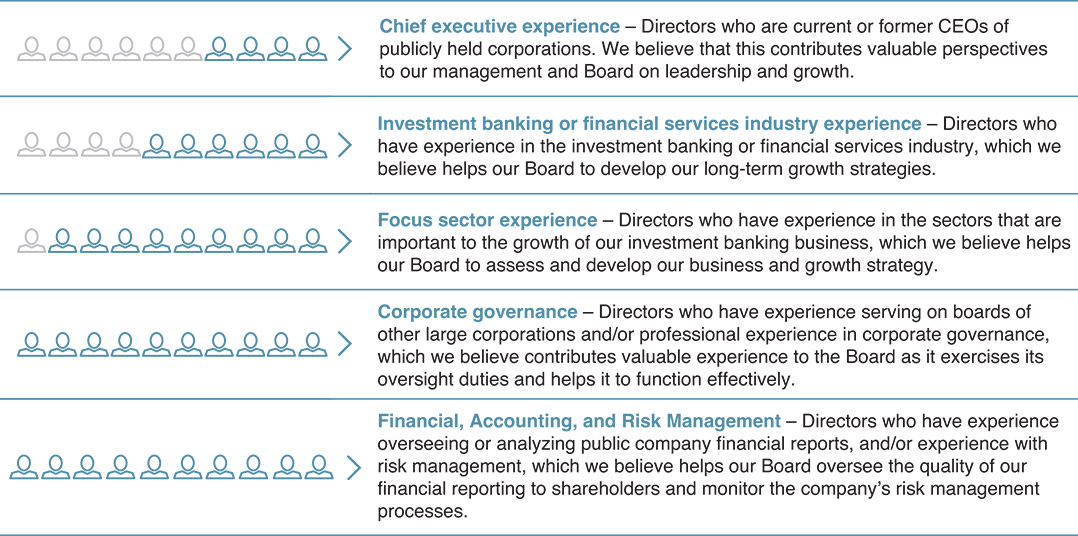Click the only gray person icon in Focus sector row

33,241
